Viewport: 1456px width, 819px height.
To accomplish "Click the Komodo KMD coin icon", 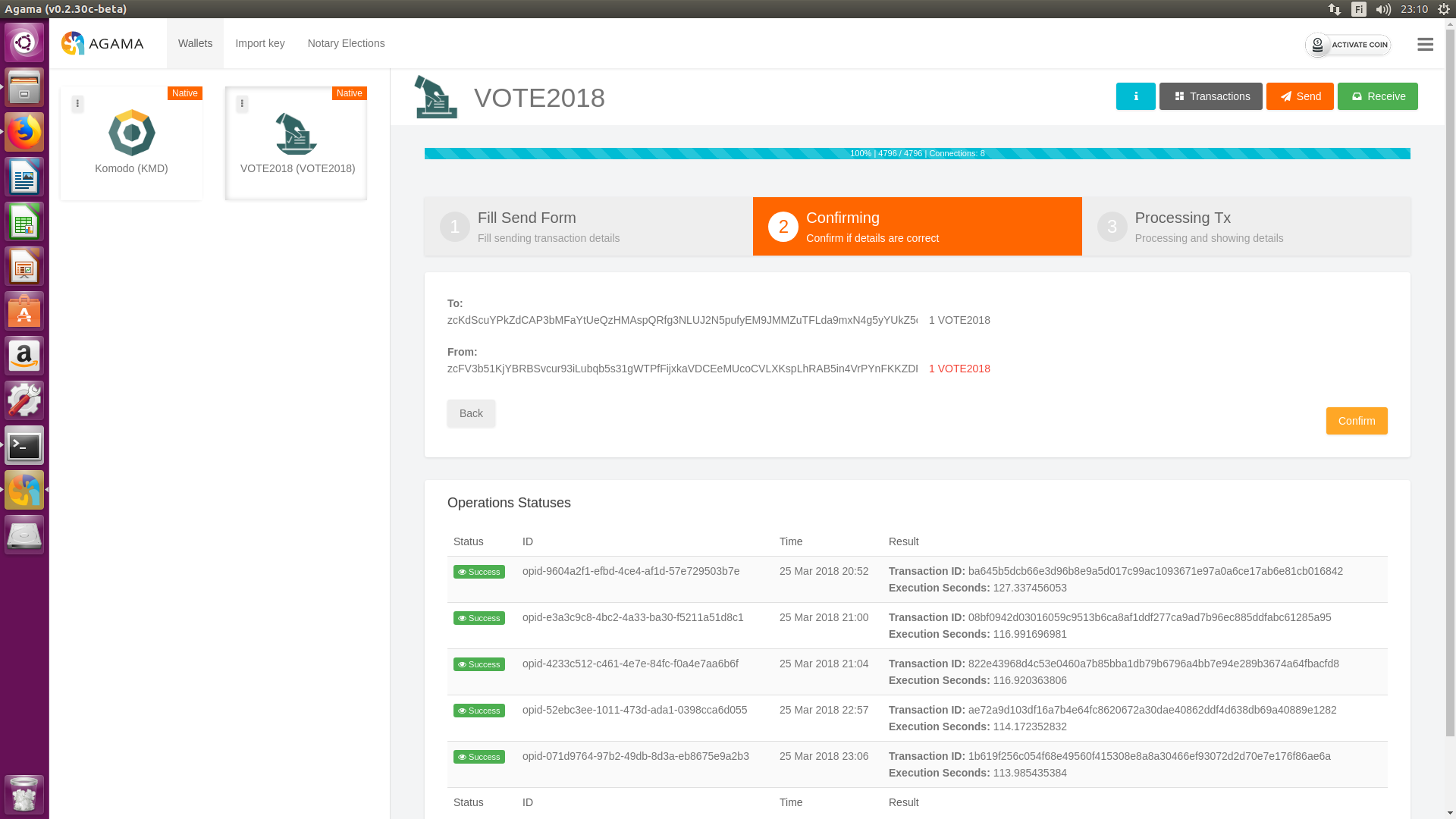I will click(x=131, y=133).
